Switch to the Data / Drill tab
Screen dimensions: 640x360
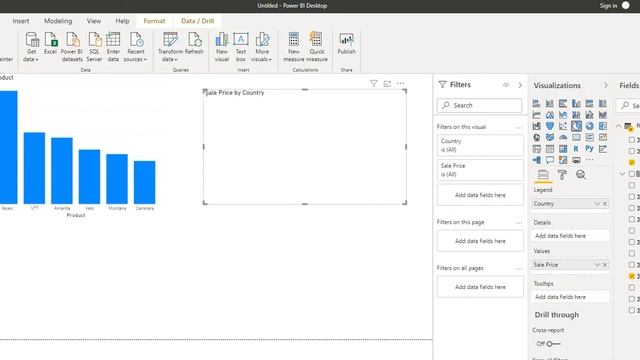coord(198,21)
